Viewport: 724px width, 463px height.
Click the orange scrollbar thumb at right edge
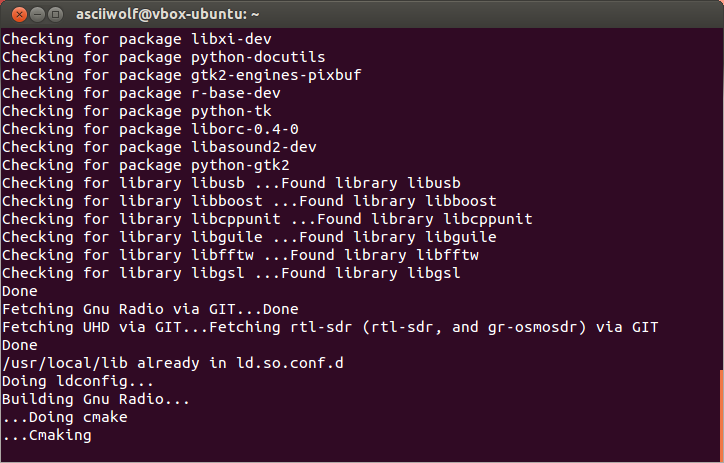pyautogui.click(x=722, y=415)
